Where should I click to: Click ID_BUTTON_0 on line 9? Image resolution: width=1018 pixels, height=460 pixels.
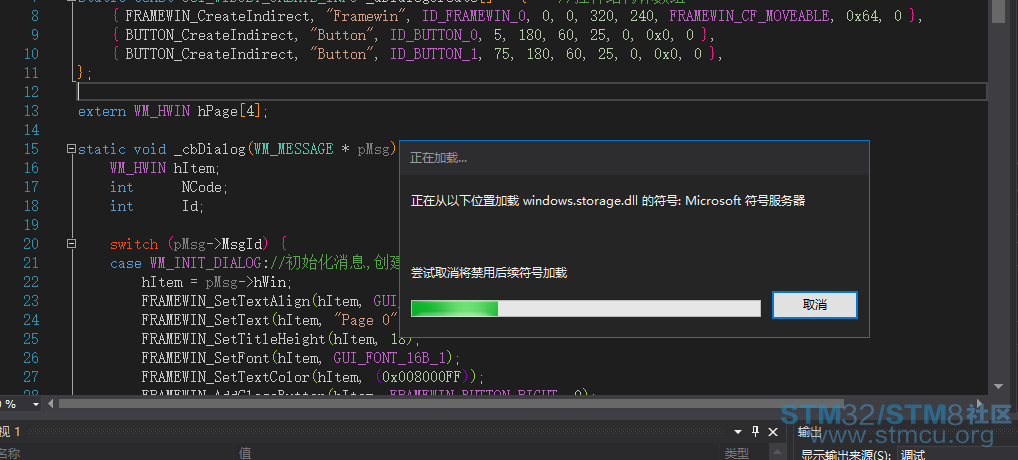(433, 35)
